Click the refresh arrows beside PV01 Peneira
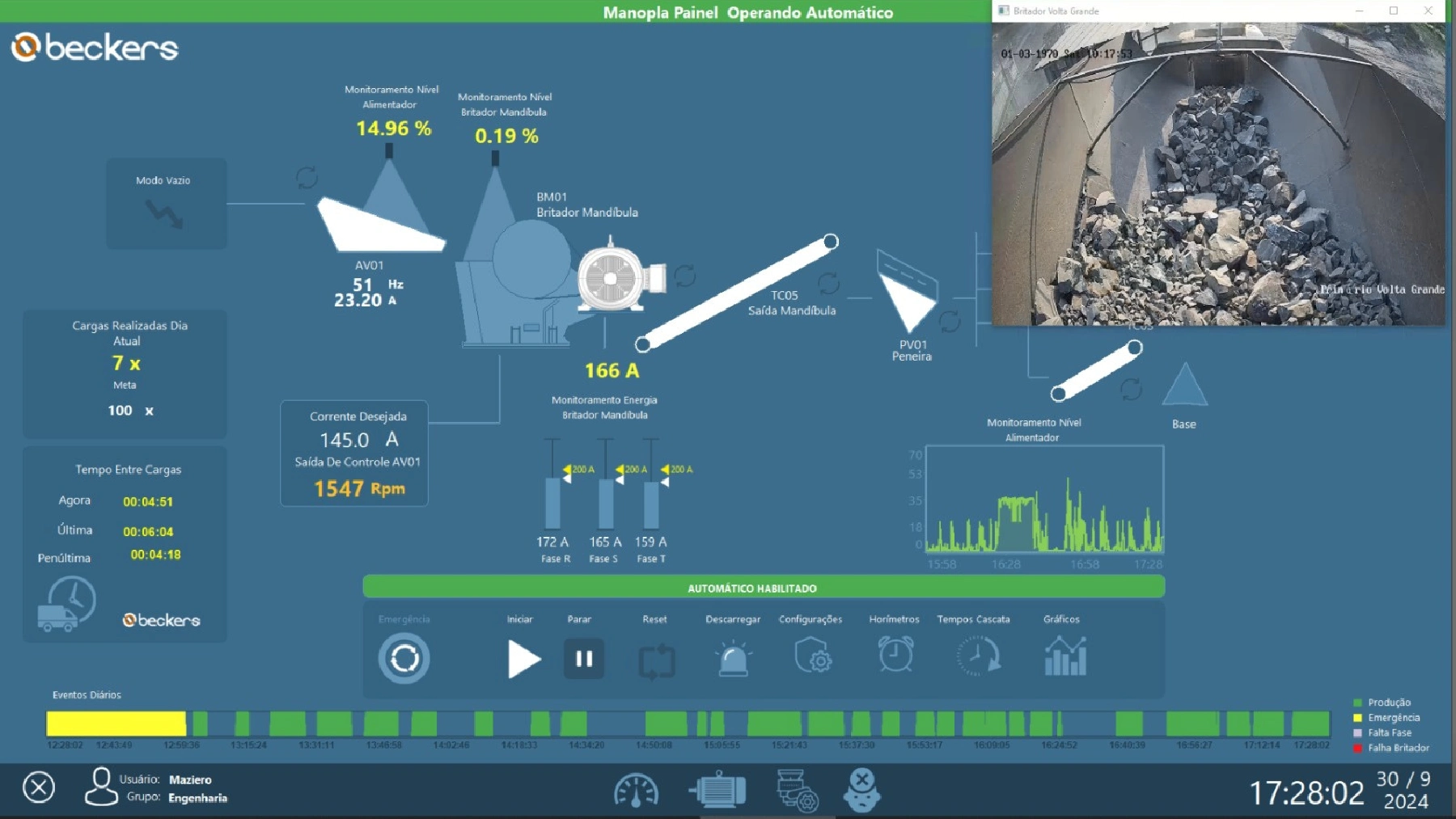The image size is (1456, 819). click(950, 321)
